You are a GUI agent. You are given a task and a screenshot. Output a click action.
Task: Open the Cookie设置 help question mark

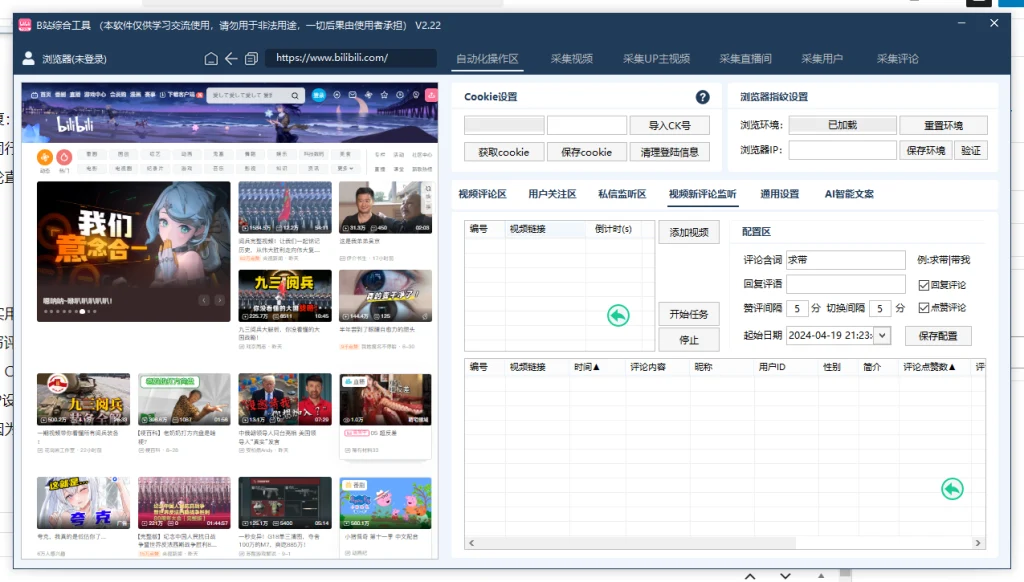[702, 97]
